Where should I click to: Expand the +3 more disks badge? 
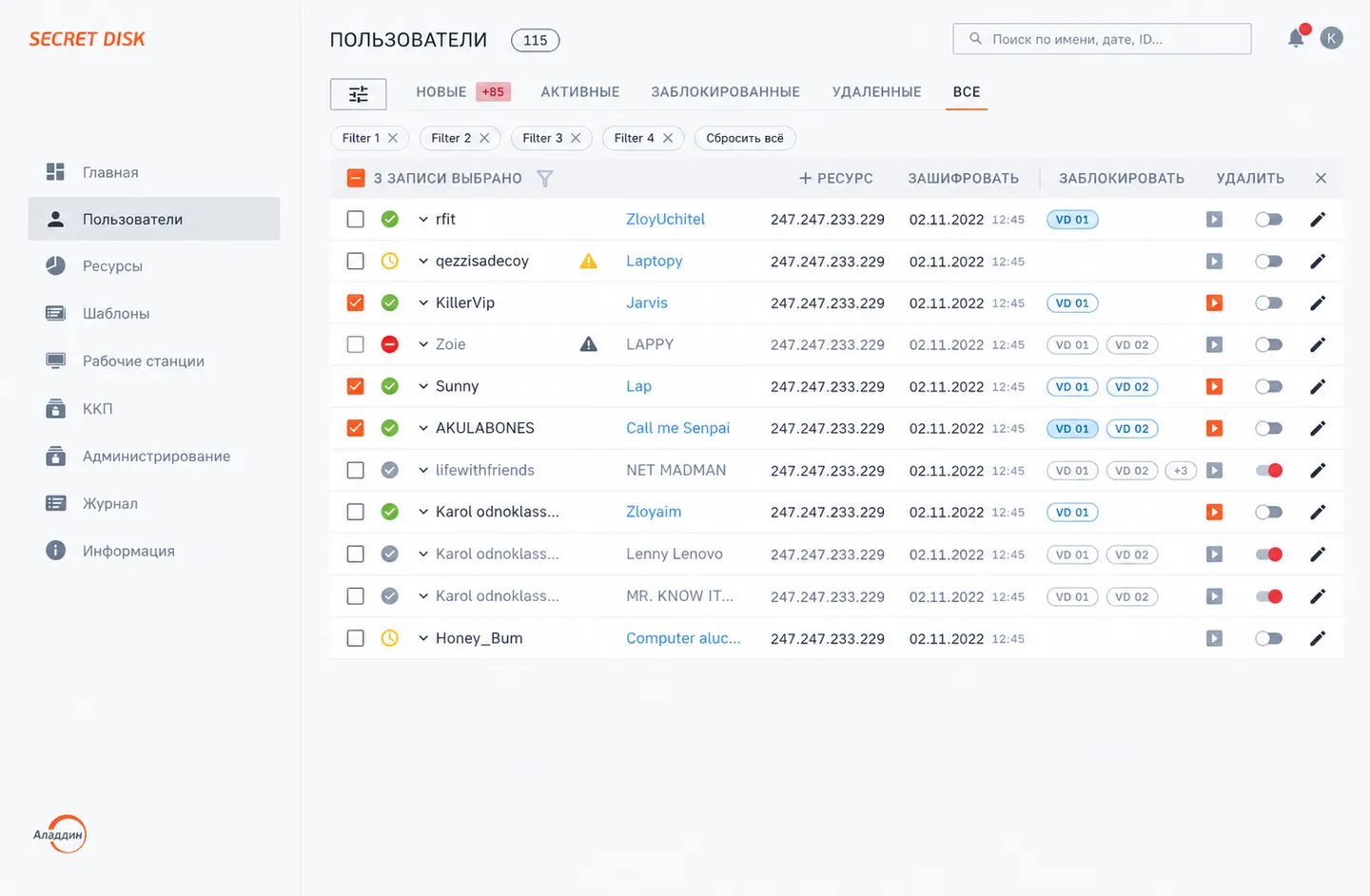coord(1181,471)
